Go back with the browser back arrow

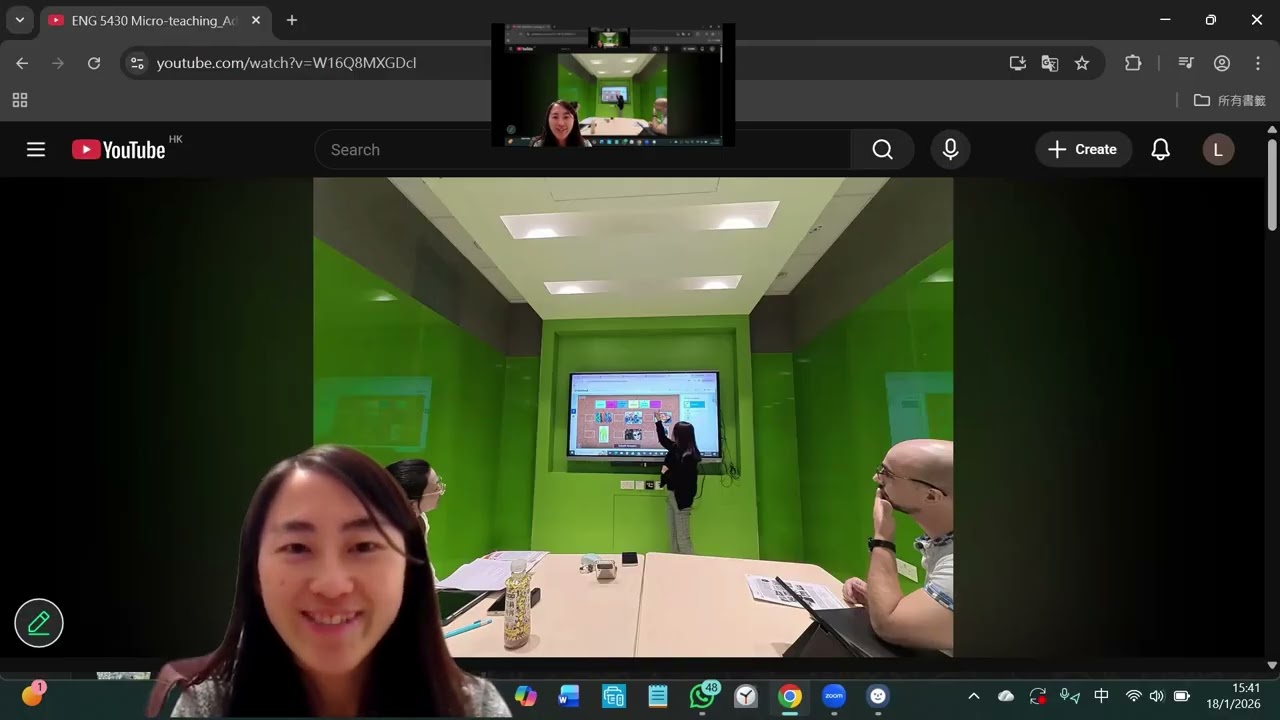point(22,63)
